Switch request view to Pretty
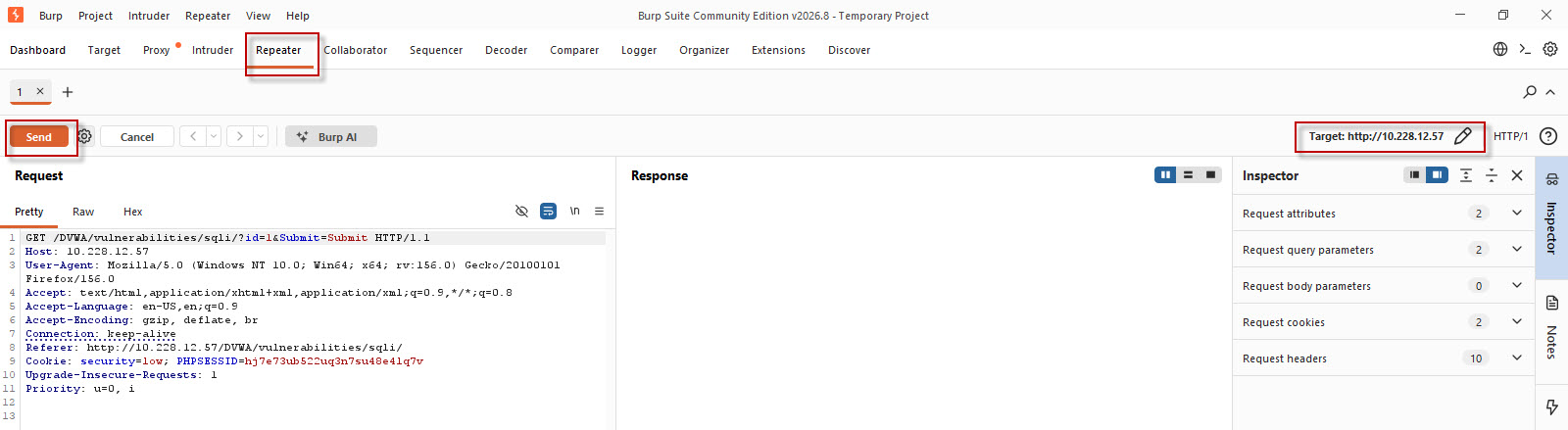This screenshot has height=430, width=1568. (x=29, y=212)
